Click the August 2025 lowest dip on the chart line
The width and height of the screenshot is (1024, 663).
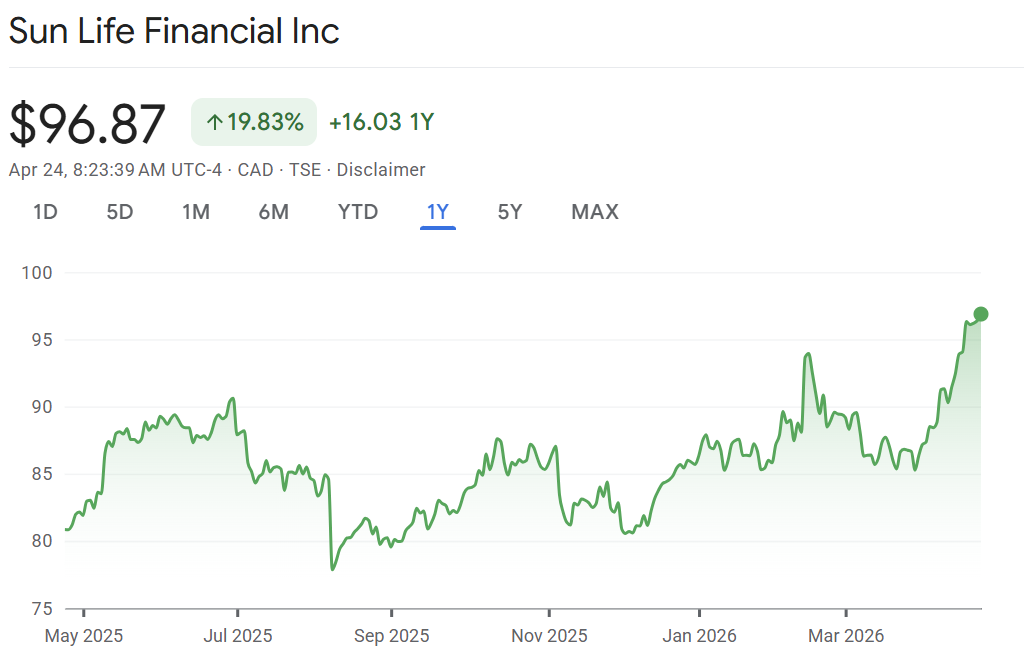click(332, 569)
